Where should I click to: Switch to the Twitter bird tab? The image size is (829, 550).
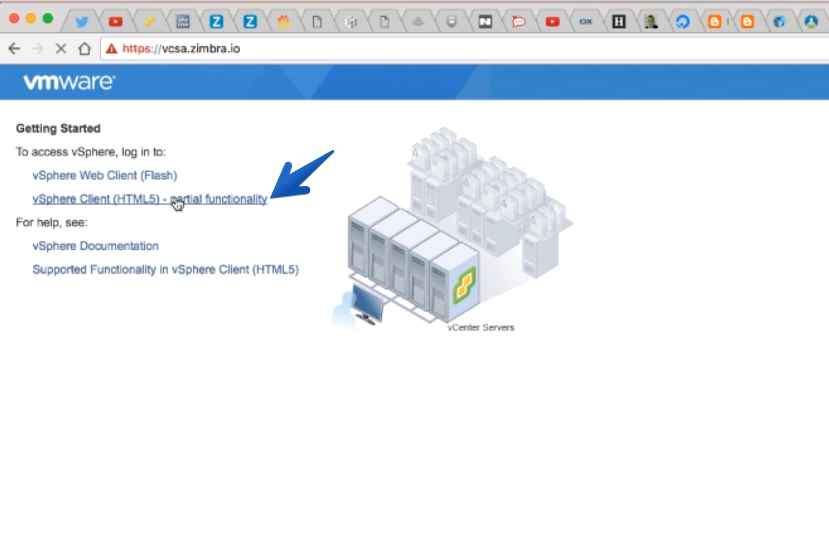81,22
